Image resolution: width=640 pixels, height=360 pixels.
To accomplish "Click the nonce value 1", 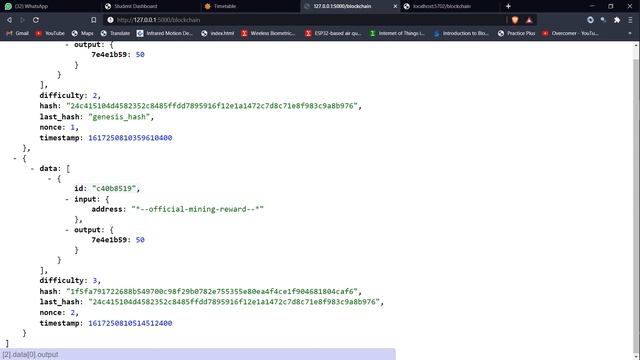I will click(73, 127).
